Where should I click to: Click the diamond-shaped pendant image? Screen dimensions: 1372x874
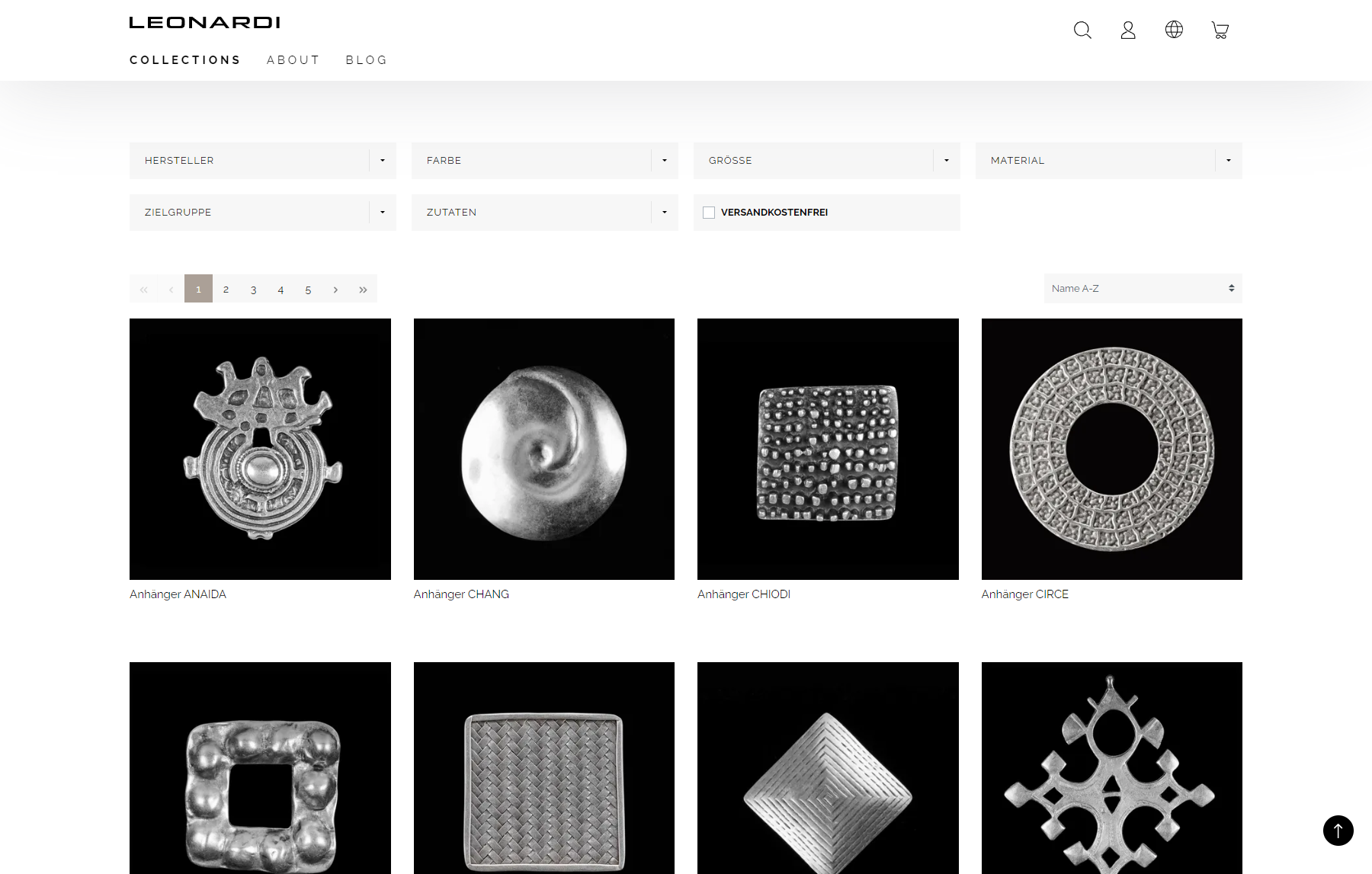coord(828,768)
